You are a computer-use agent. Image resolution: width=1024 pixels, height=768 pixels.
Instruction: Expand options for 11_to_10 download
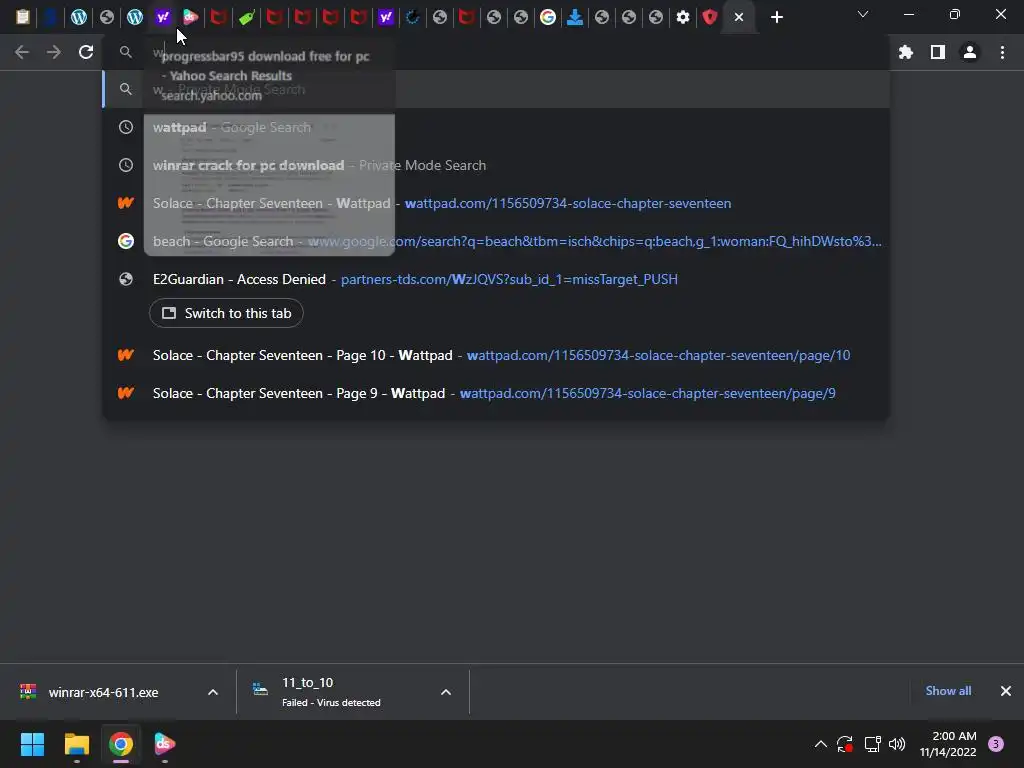tap(446, 692)
